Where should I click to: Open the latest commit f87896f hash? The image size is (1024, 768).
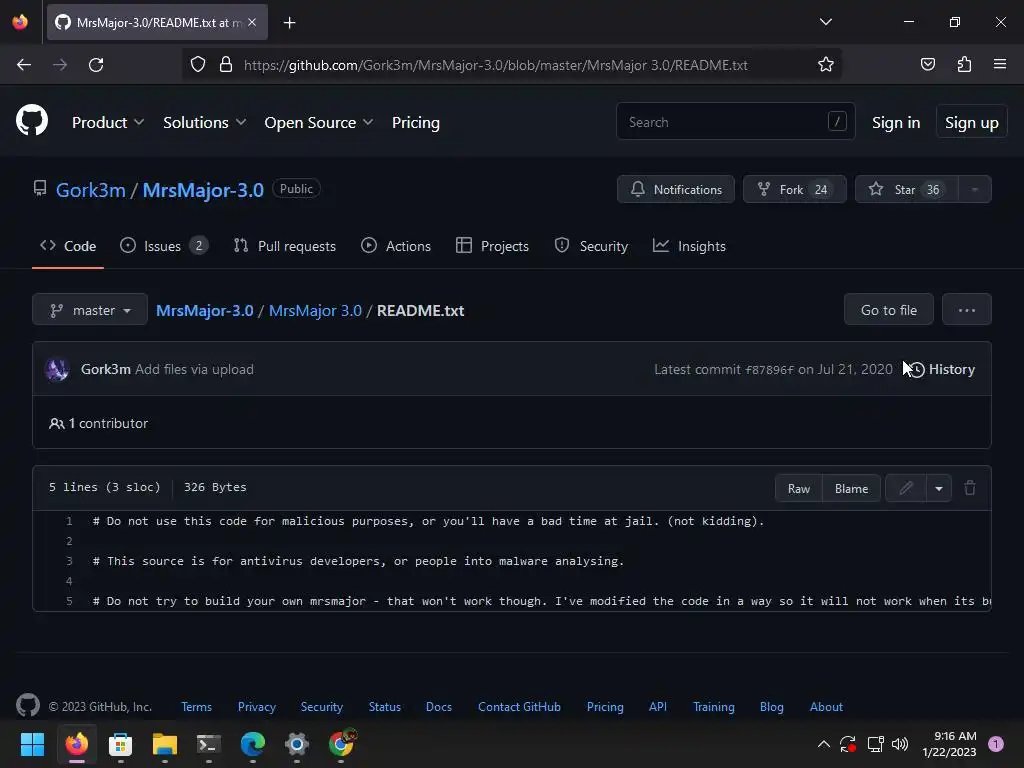coord(769,370)
